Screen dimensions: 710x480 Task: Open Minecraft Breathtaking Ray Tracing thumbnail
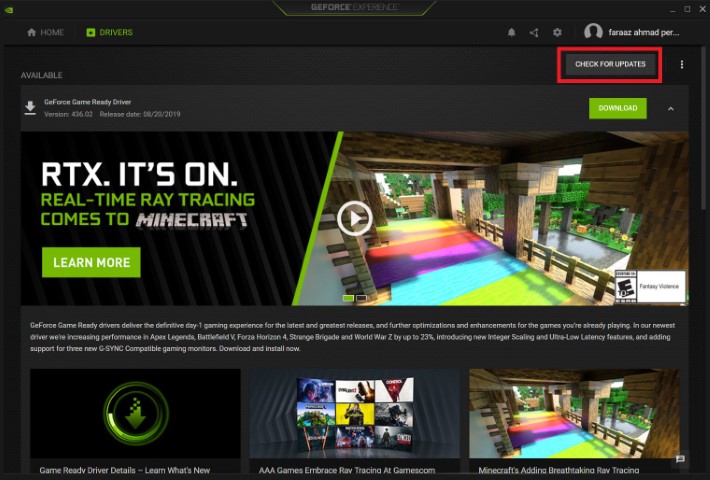pyautogui.click(x=574, y=413)
